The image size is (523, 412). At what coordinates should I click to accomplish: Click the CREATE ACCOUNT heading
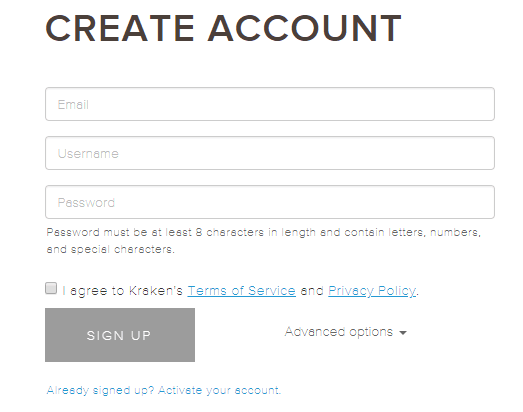223,28
